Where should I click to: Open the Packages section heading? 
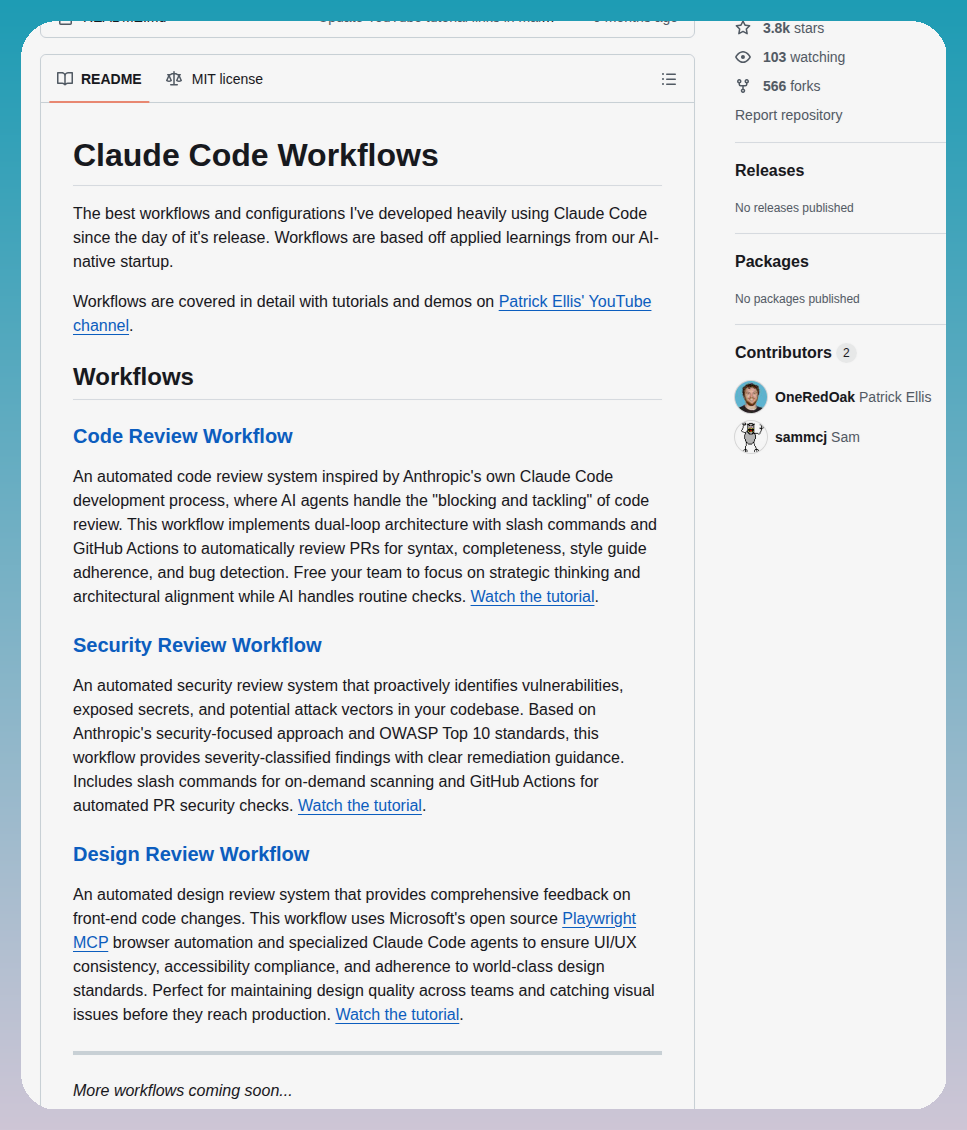point(772,262)
